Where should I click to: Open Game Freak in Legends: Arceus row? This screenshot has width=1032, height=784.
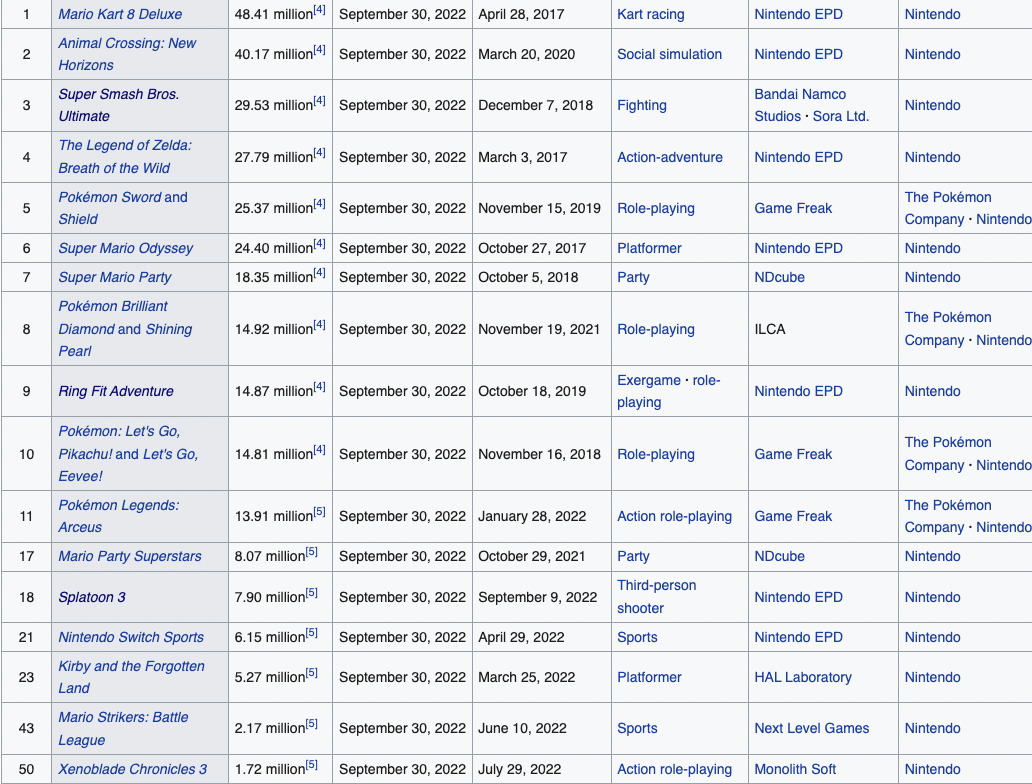coord(793,516)
